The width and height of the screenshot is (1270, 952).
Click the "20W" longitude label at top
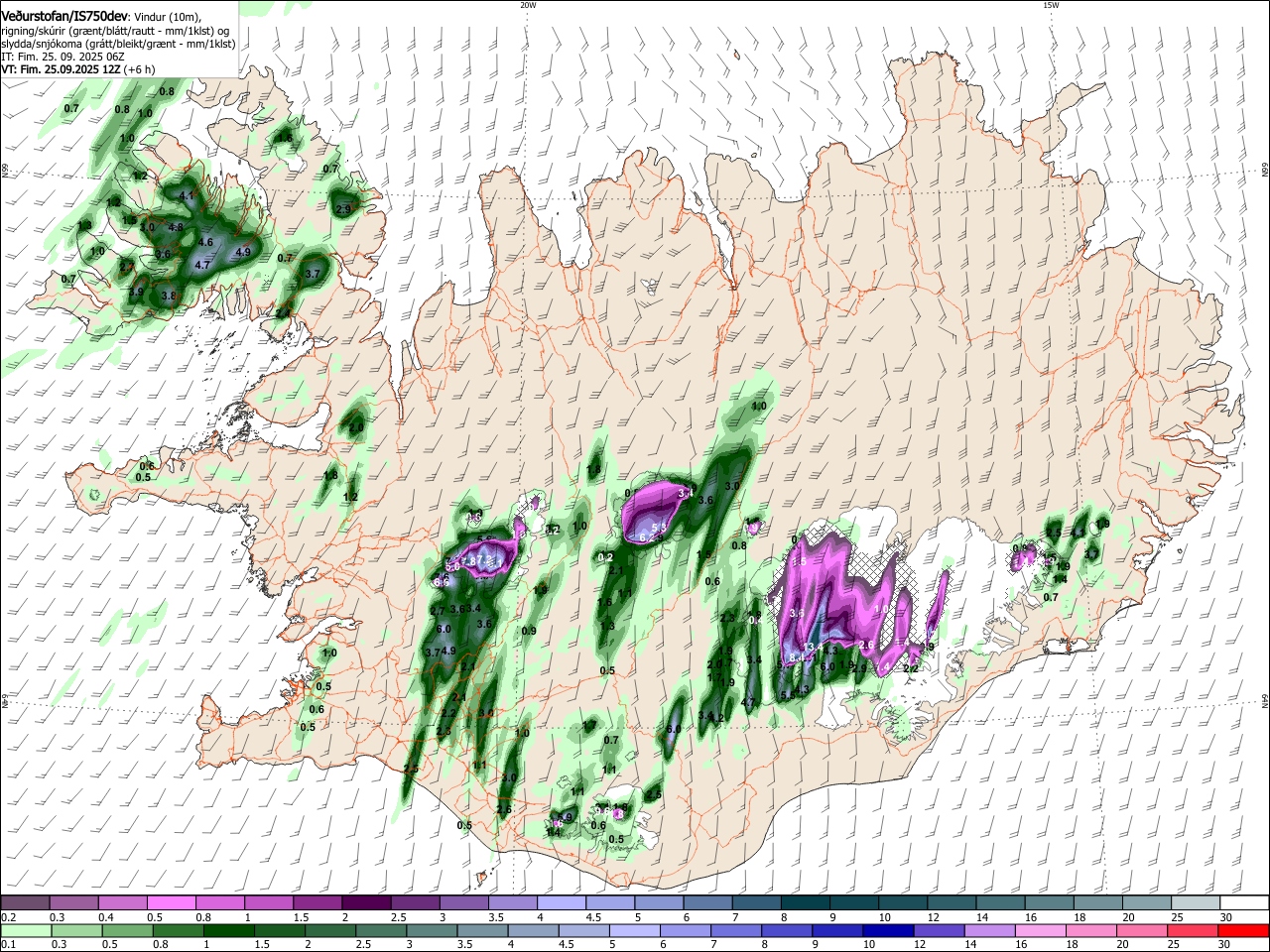click(528, 4)
